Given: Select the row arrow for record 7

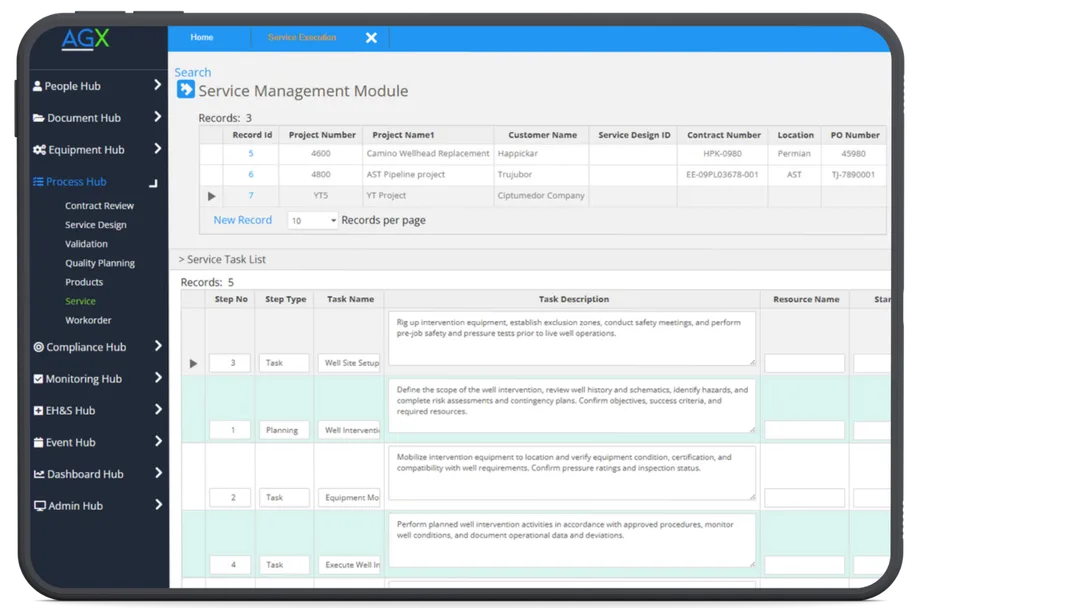Looking at the screenshot, I should pyautogui.click(x=211, y=196).
